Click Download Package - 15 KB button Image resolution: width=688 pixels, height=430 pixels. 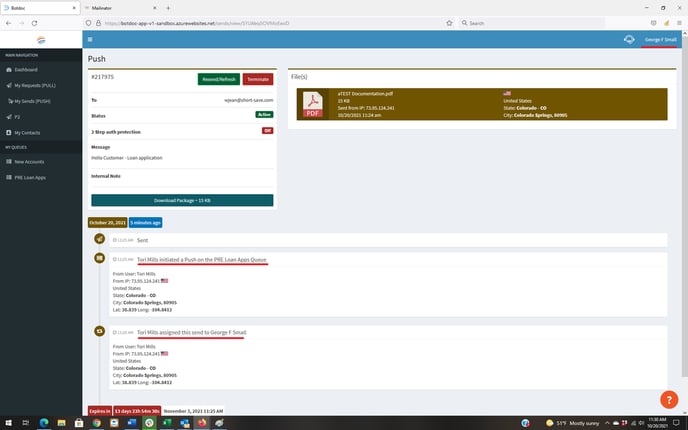pos(182,200)
